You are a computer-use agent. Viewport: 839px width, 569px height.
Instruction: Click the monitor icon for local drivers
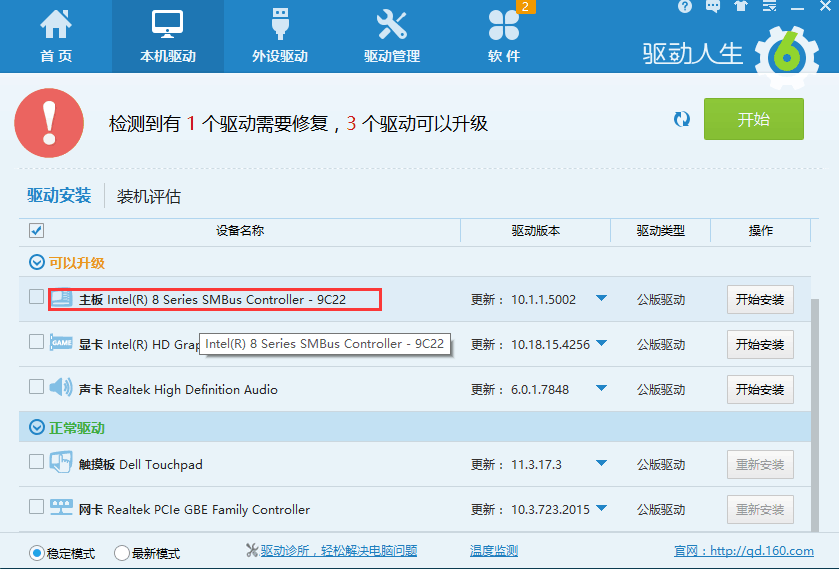click(x=167, y=24)
